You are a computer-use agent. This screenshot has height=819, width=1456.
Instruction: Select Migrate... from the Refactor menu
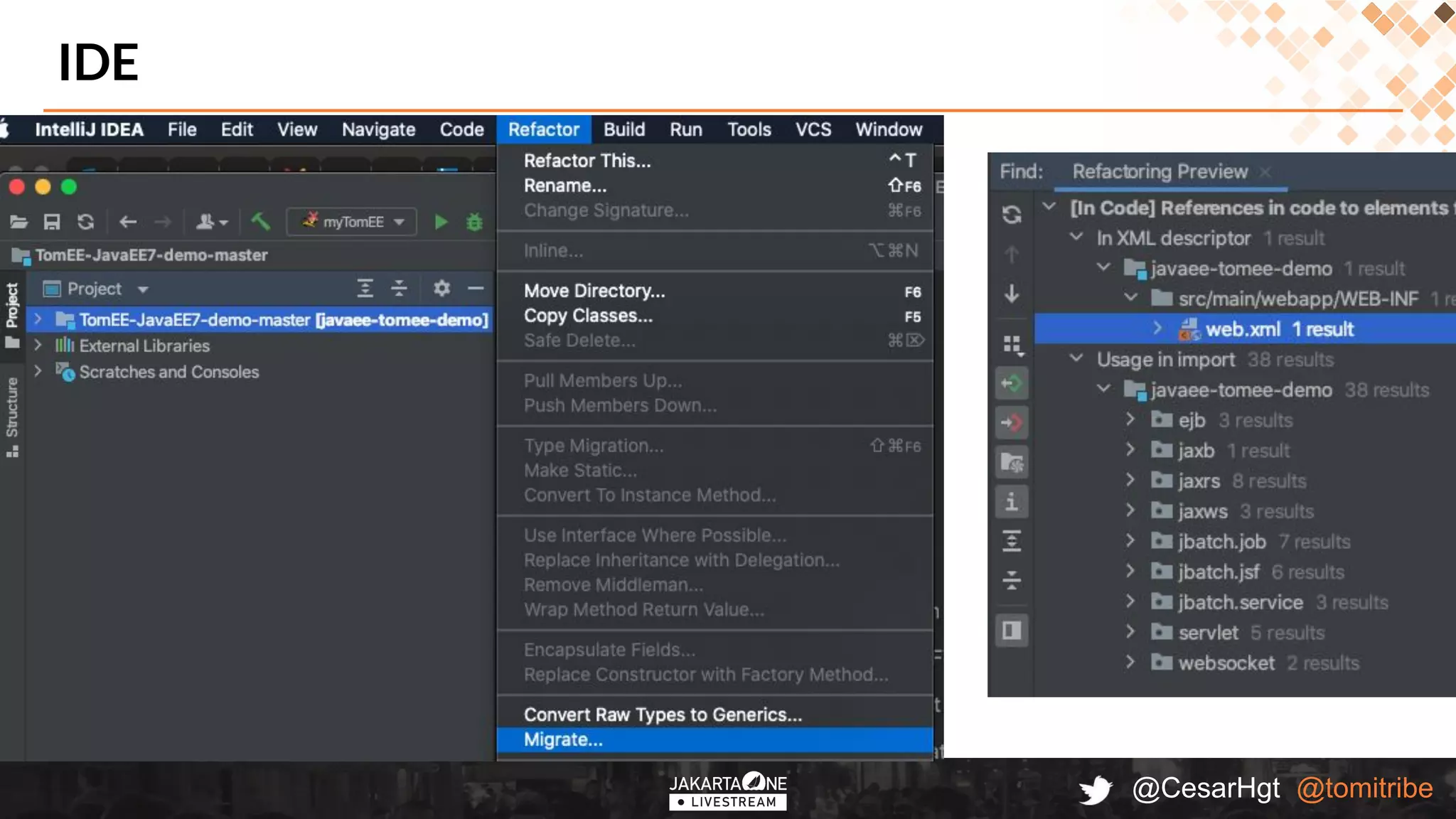[x=563, y=739]
